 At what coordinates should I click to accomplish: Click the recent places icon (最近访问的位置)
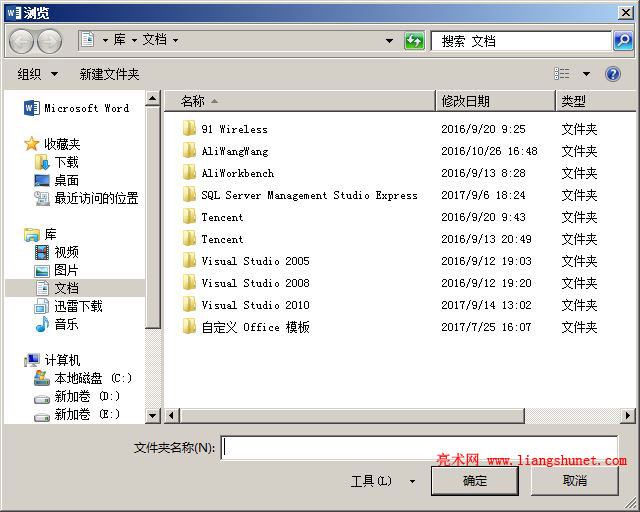coord(42,198)
